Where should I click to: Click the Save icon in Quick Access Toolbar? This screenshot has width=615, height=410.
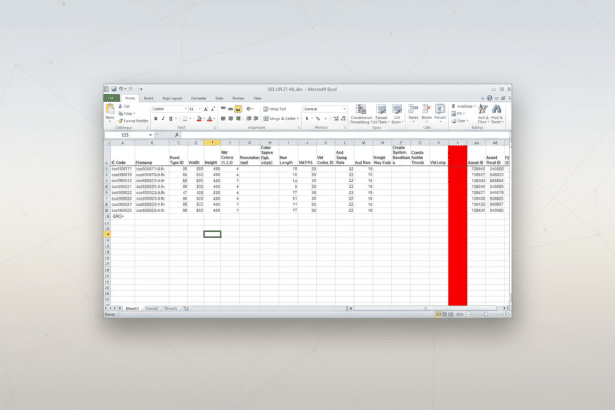114,89
